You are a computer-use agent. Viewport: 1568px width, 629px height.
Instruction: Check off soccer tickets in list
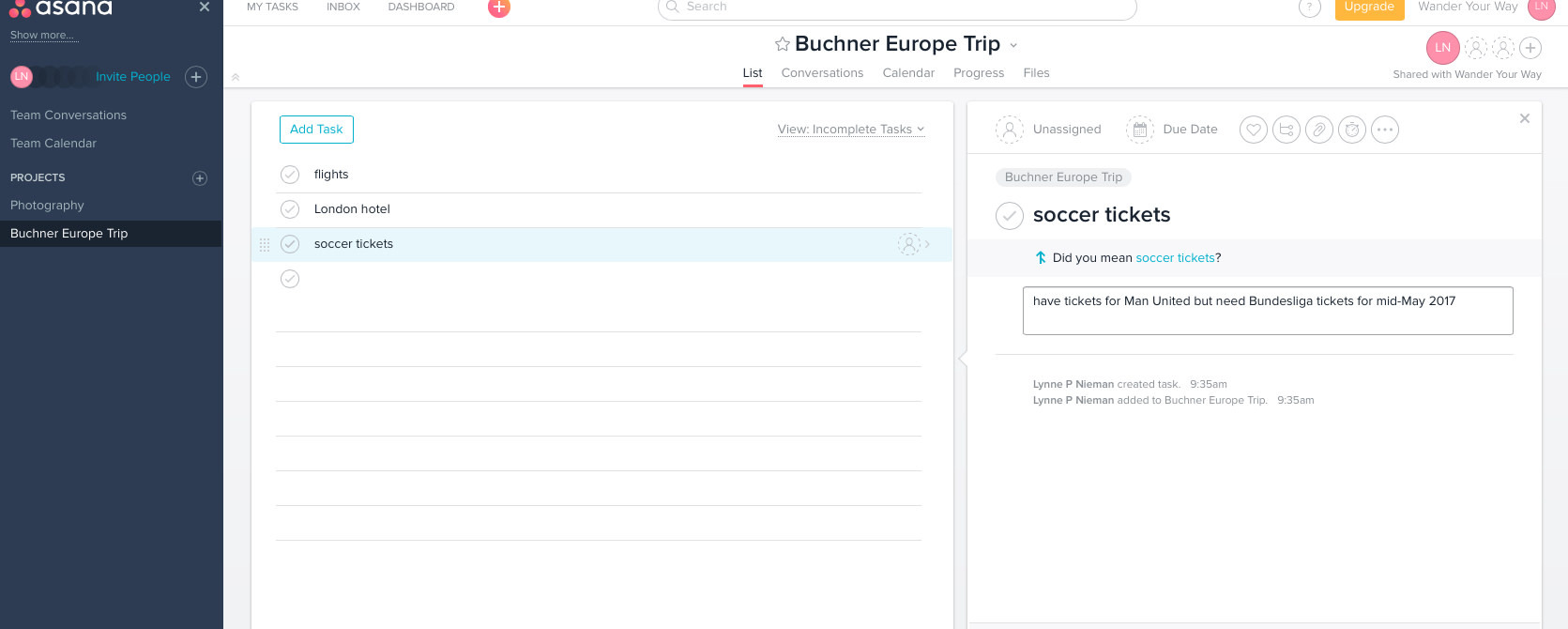(290, 244)
